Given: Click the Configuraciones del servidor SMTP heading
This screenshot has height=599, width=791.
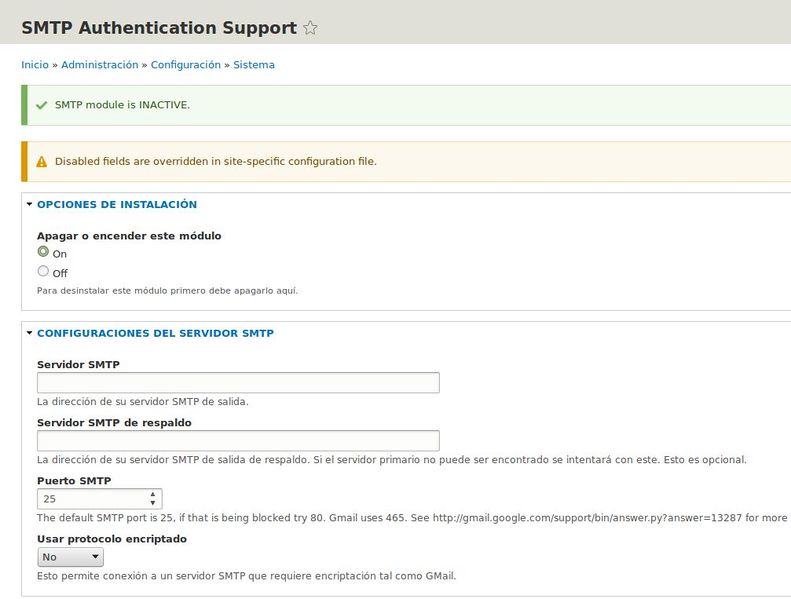Looking at the screenshot, I should tap(155, 333).
